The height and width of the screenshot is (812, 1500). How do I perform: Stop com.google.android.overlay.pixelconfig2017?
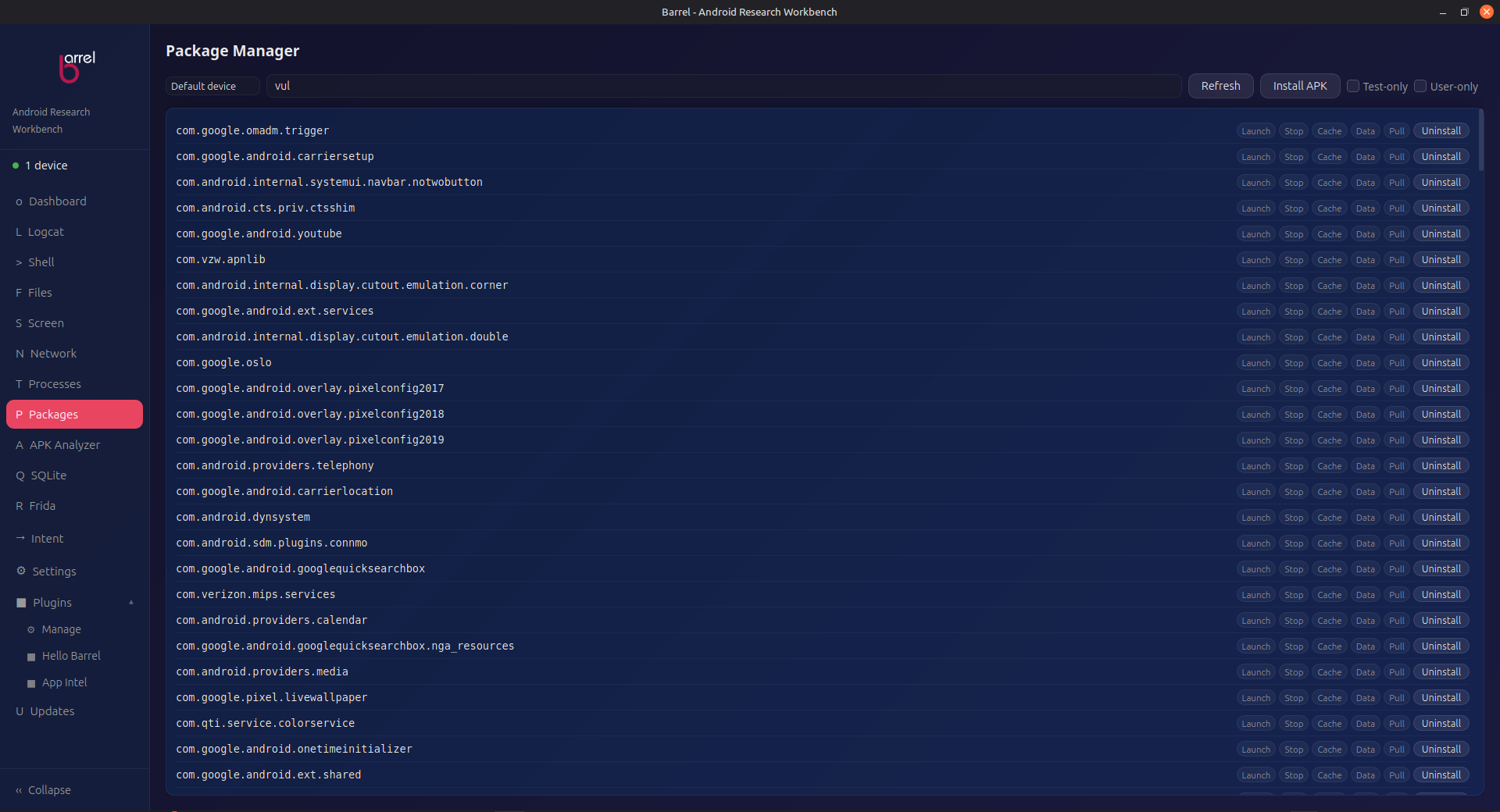click(1294, 389)
